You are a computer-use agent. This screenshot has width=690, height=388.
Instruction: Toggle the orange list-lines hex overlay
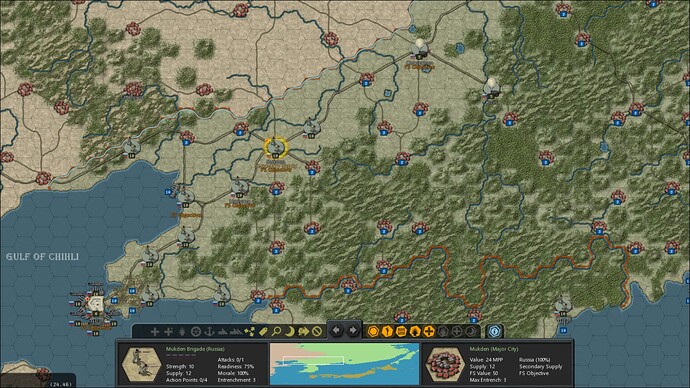click(401, 331)
